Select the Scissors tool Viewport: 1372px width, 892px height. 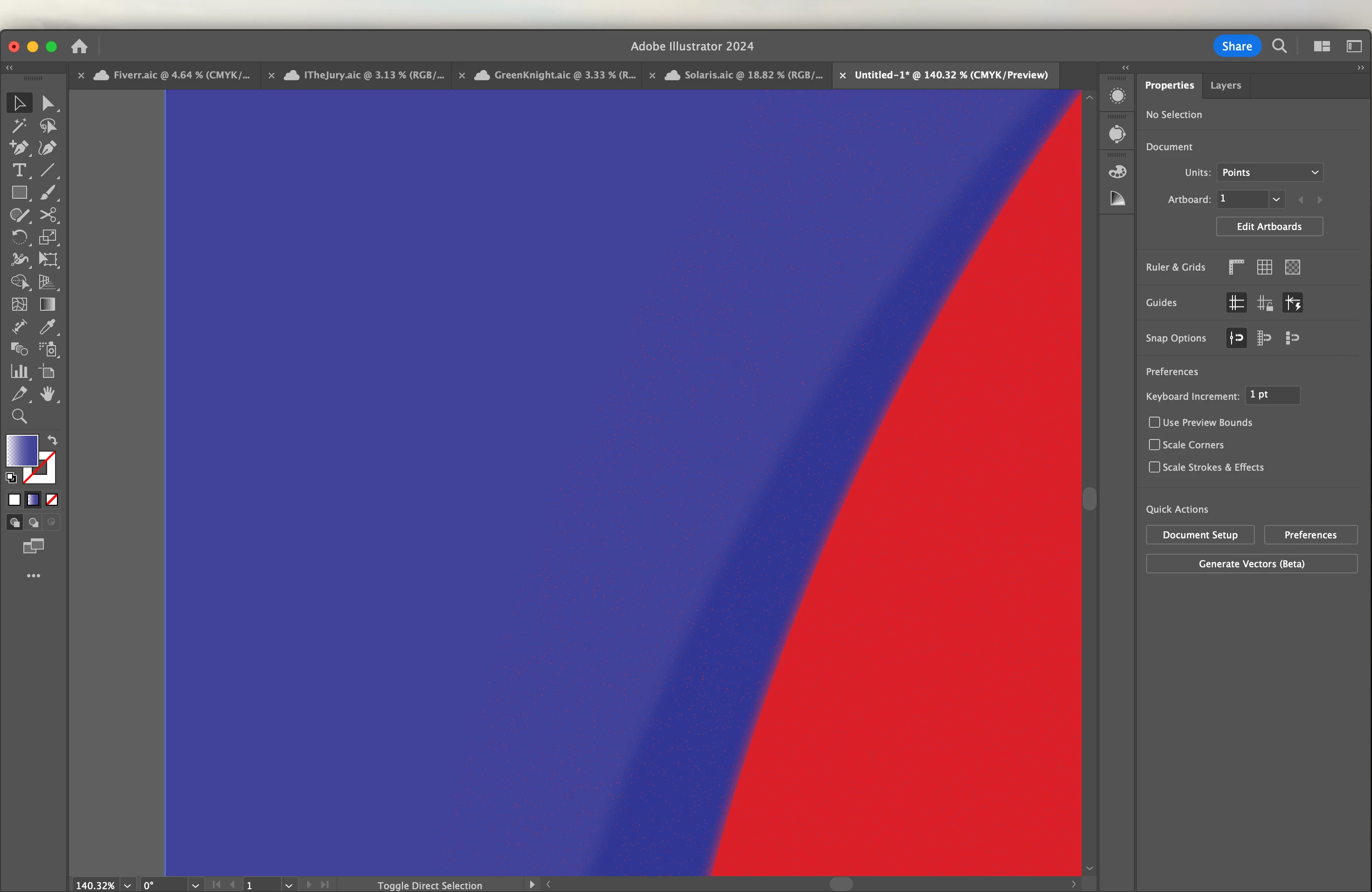[48, 215]
